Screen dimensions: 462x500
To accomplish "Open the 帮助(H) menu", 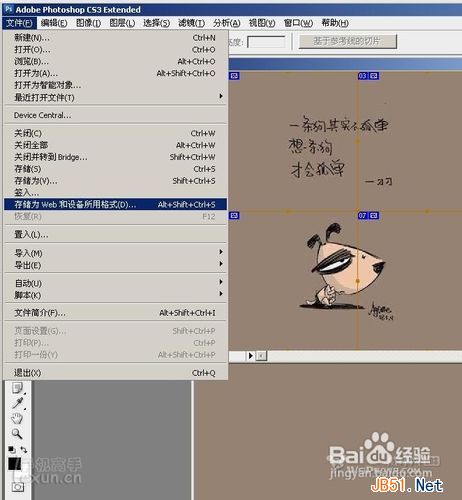I will (335, 23).
